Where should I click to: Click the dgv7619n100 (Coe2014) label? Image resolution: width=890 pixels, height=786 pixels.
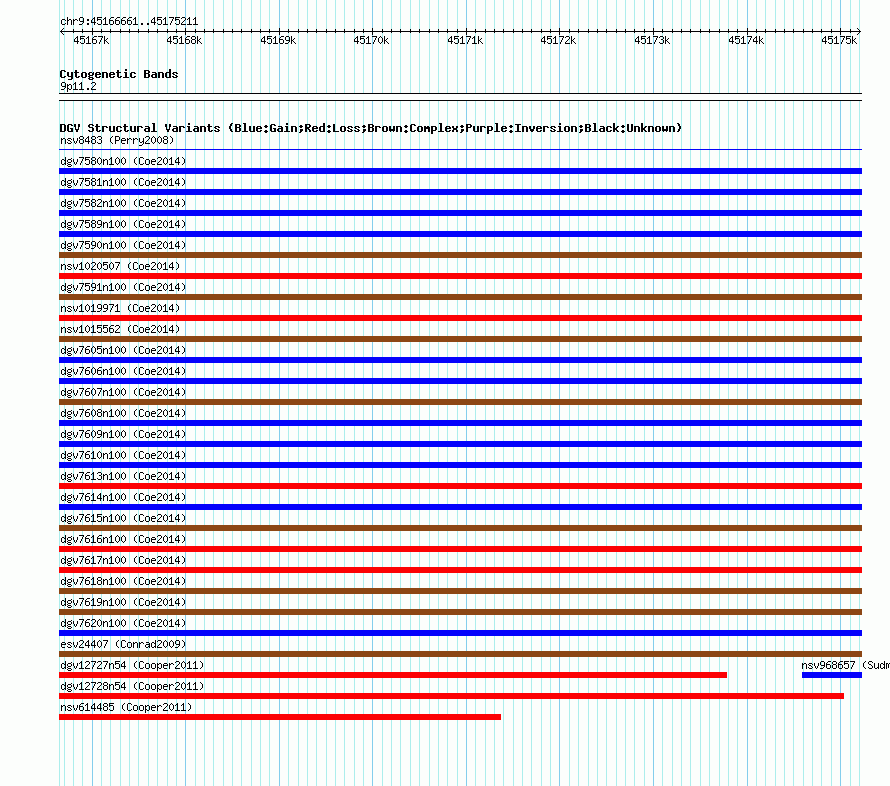123,602
